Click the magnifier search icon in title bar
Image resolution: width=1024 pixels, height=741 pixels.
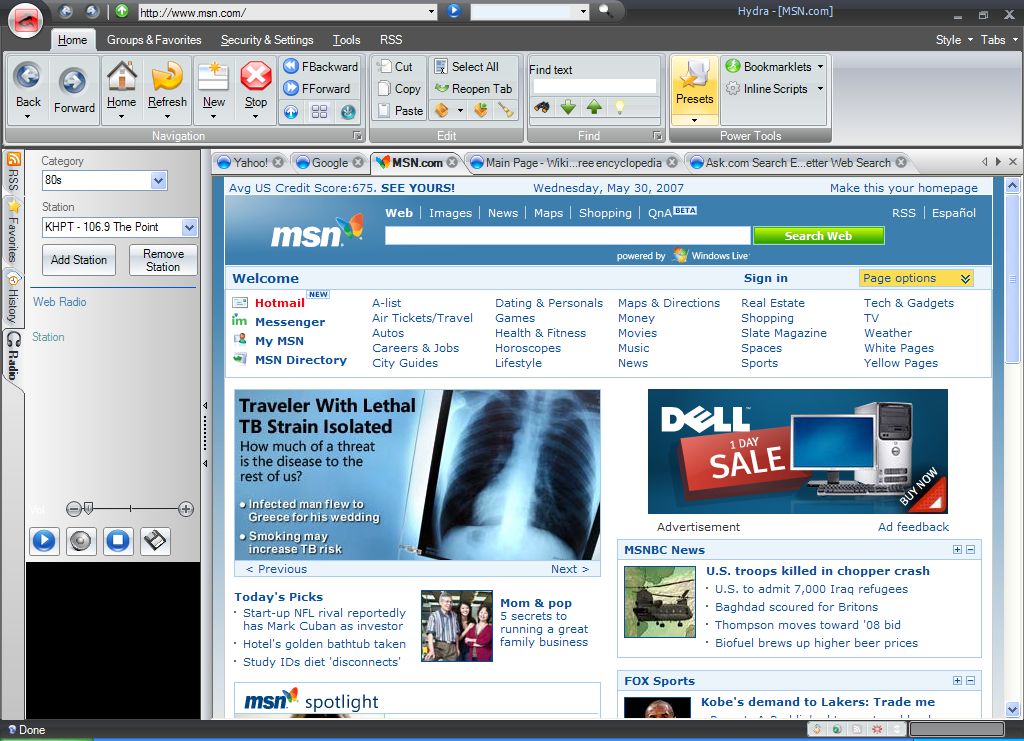coord(605,10)
